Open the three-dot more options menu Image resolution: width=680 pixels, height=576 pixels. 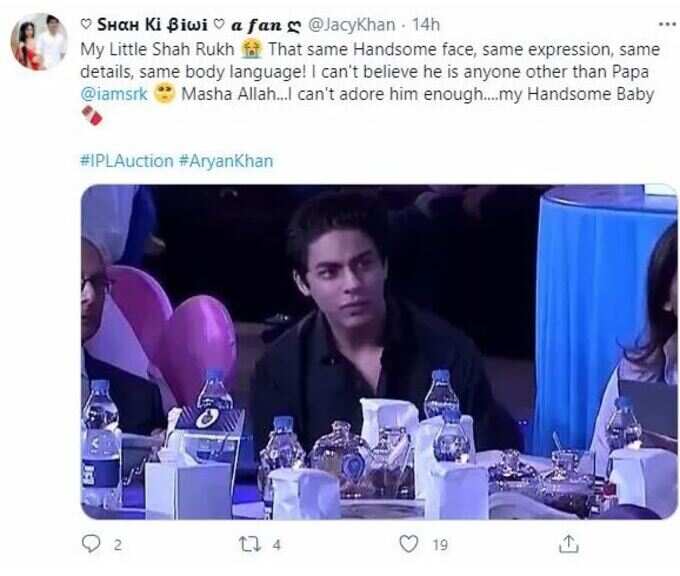[668, 24]
